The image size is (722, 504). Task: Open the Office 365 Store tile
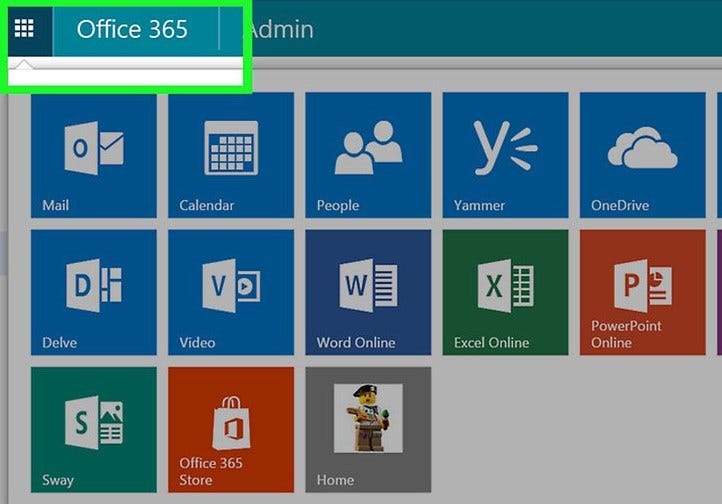(231, 429)
